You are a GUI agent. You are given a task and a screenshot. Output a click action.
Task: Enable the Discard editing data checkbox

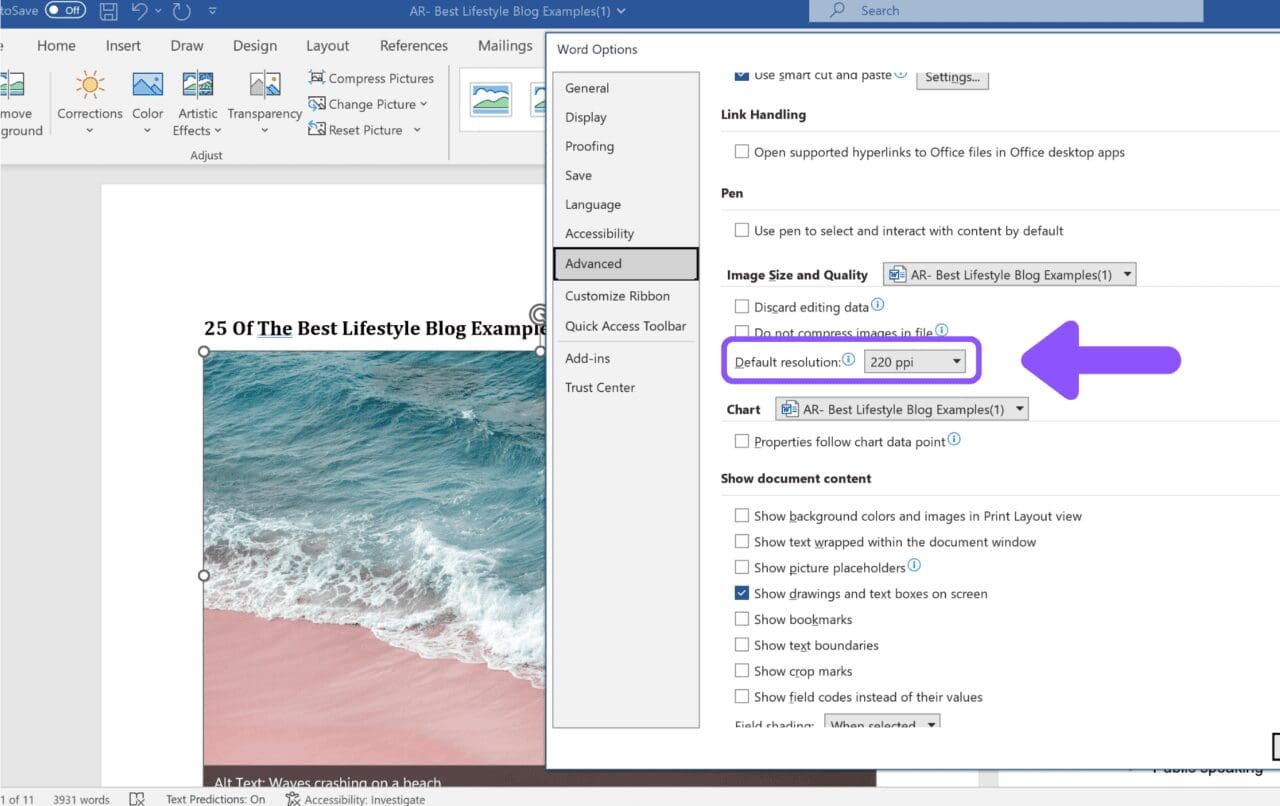click(x=742, y=307)
